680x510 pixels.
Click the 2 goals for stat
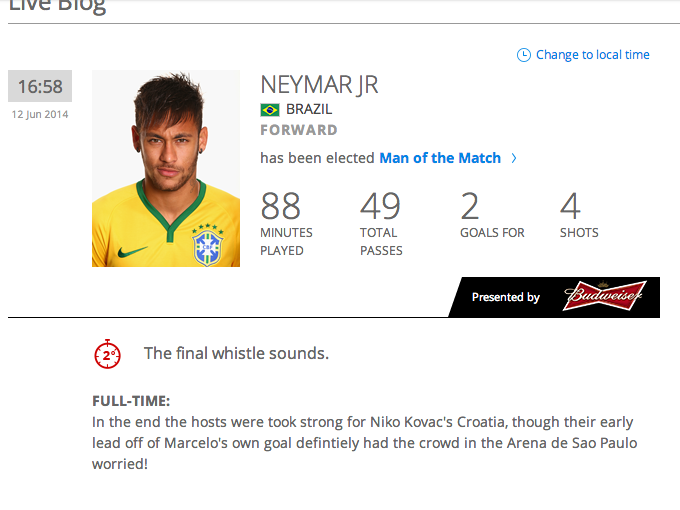492,216
